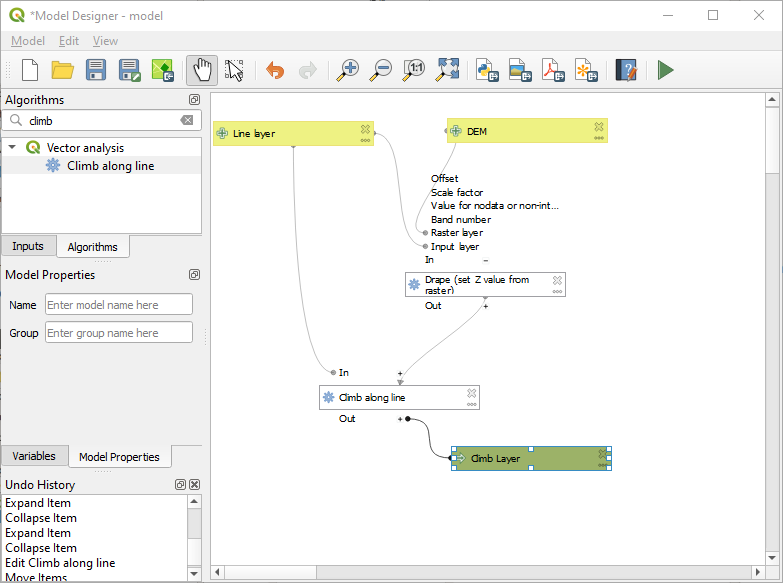Collapse the Drape algorithm's In parameters
The width and height of the screenshot is (783, 583).
point(485,259)
